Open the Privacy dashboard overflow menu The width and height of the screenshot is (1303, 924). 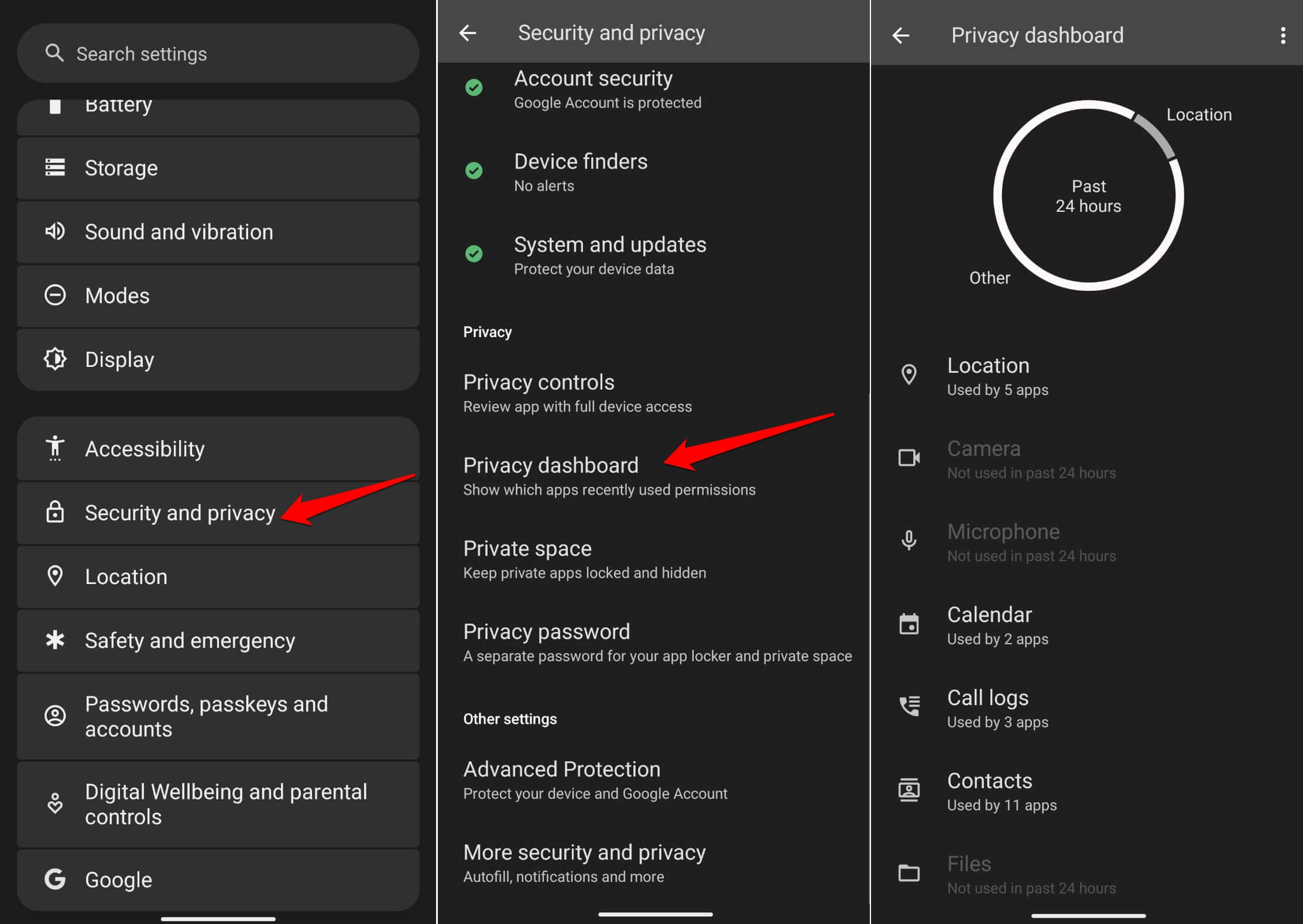click(x=1283, y=35)
